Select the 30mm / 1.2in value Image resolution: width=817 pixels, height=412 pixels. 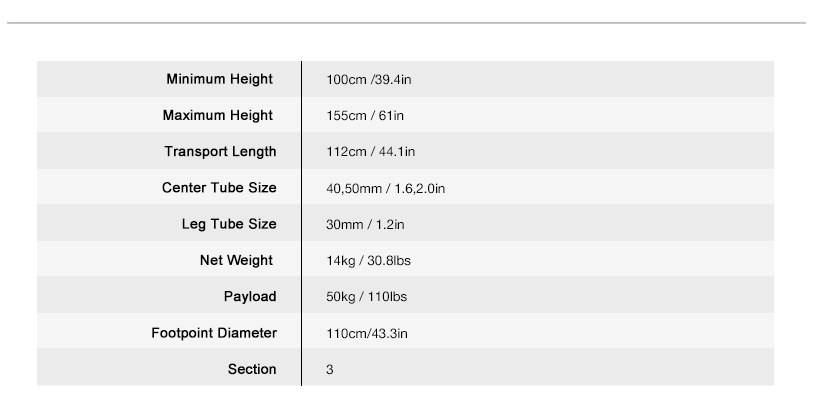coord(365,224)
